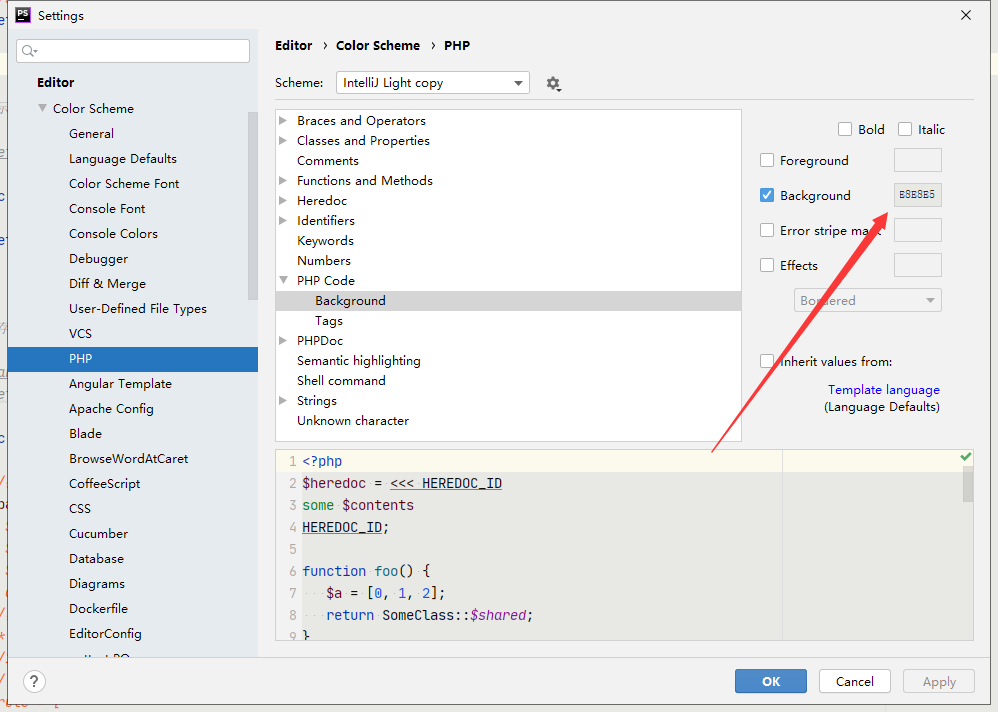Click the search magnifier icon
Screen dimensions: 998x712
click(x=29, y=51)
